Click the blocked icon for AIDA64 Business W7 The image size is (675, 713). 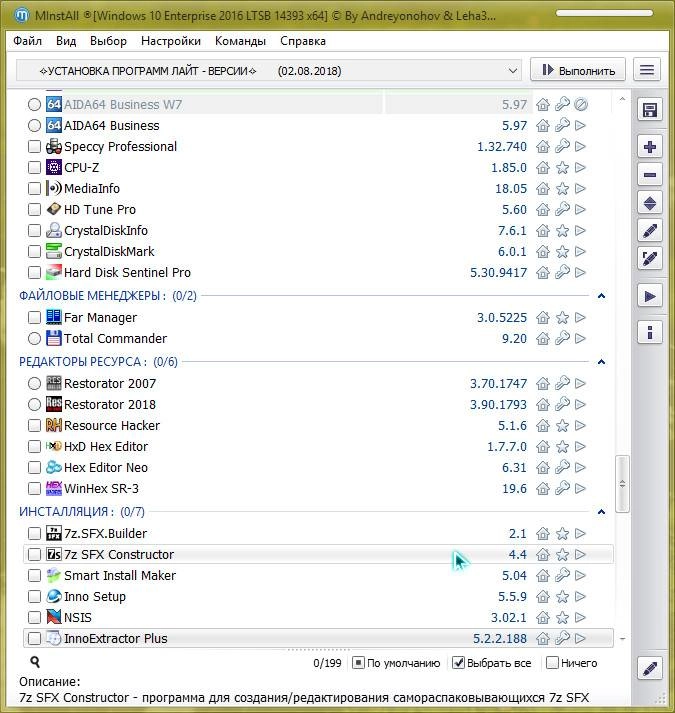pyautogui.click(x=581, y=105)
